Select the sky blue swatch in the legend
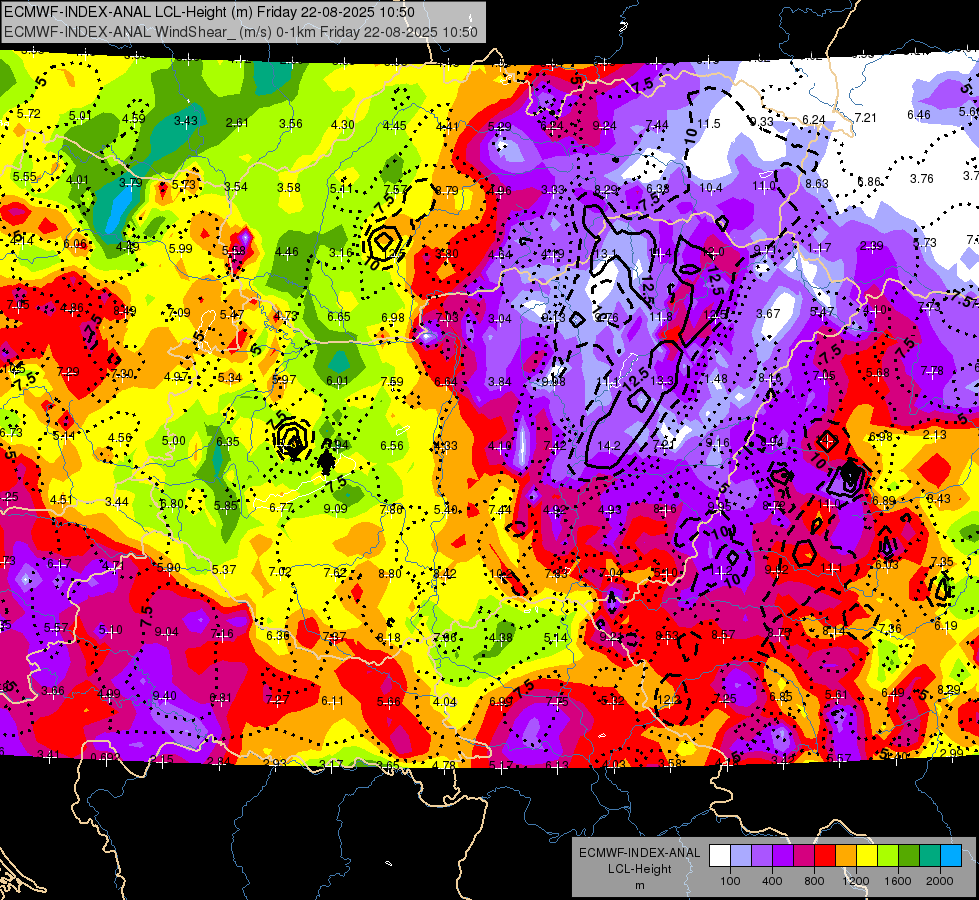Viewport: 979px width, 900px height. click(952, 856)
